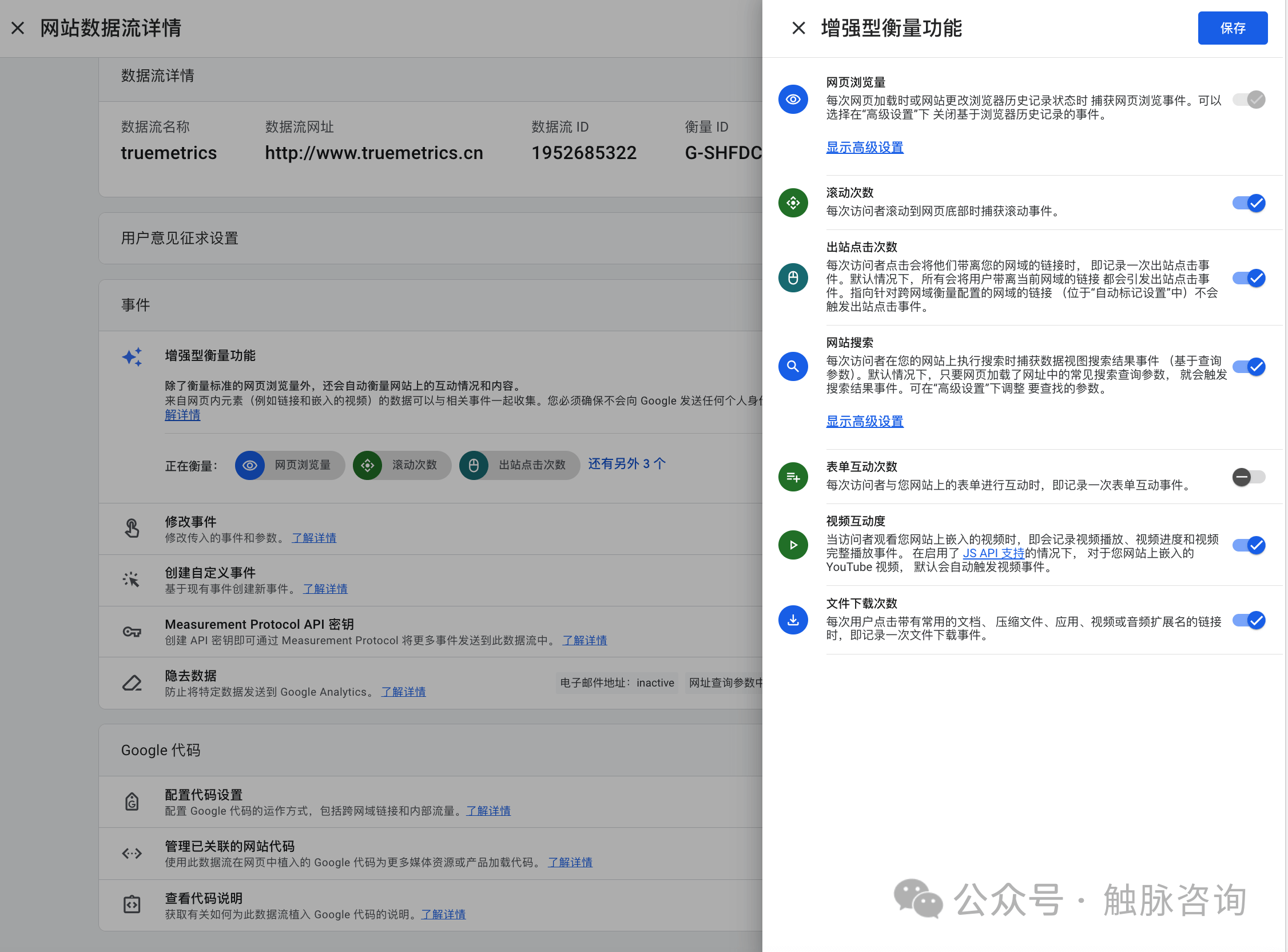Click the Google 代码 section header
1288x952 pixels.
431,750
